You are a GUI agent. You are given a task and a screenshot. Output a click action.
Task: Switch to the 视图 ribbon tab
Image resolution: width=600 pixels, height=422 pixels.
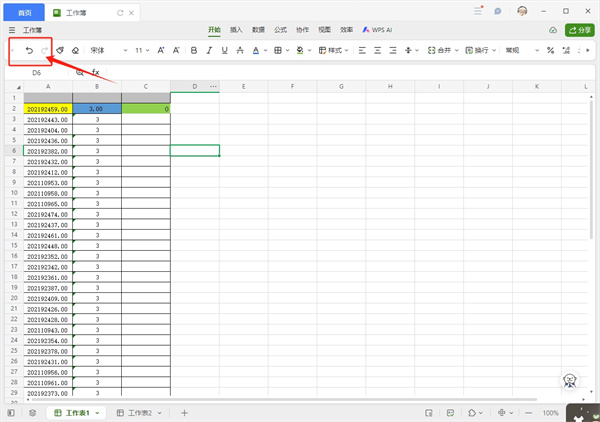click(324, 30)
